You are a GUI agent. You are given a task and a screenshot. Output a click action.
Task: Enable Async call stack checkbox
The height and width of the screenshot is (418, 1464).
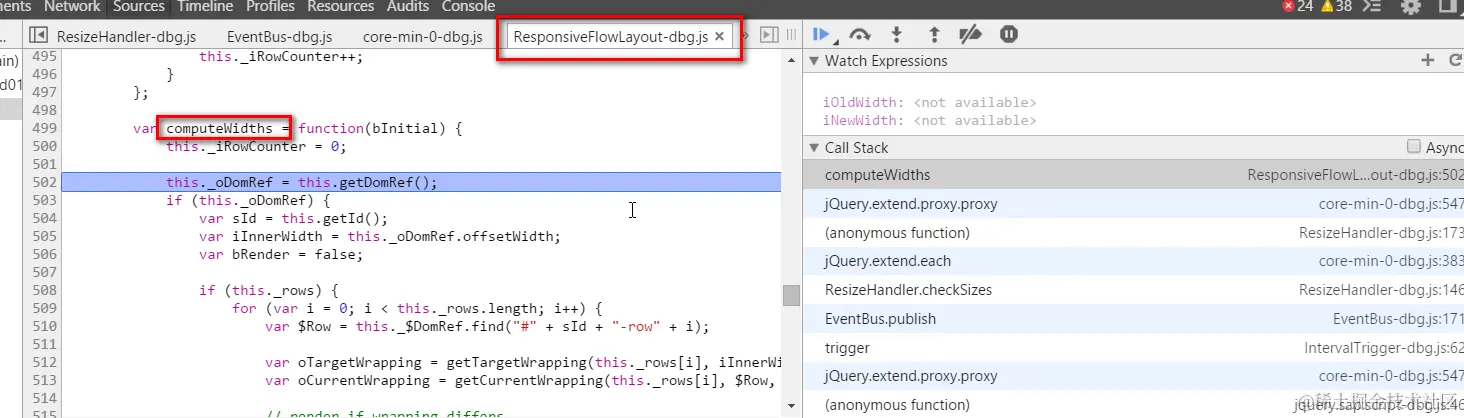pos(1414,147)
